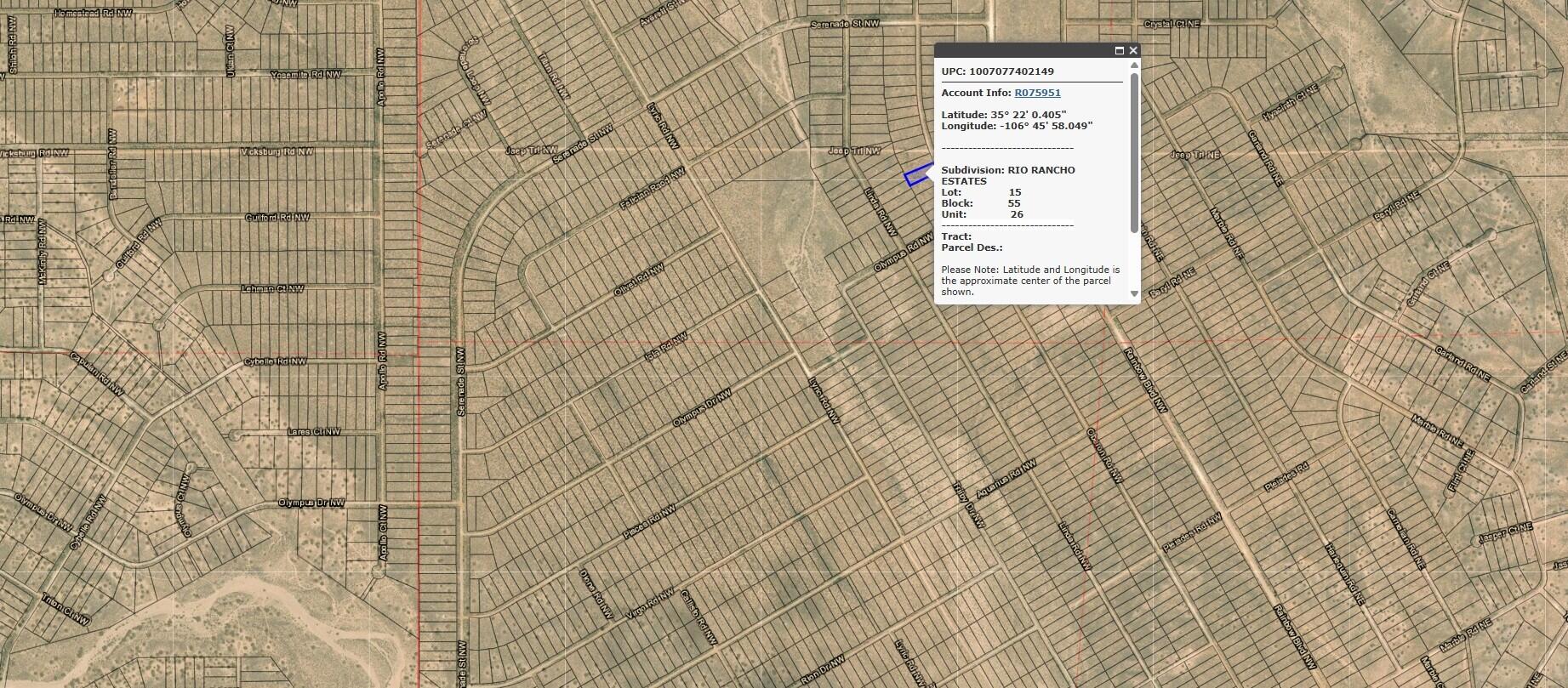Click the popup scrollbar up arrow
Image resolution: width=1568 pixels, height=688 pixels.
[x=1134, y=65]
